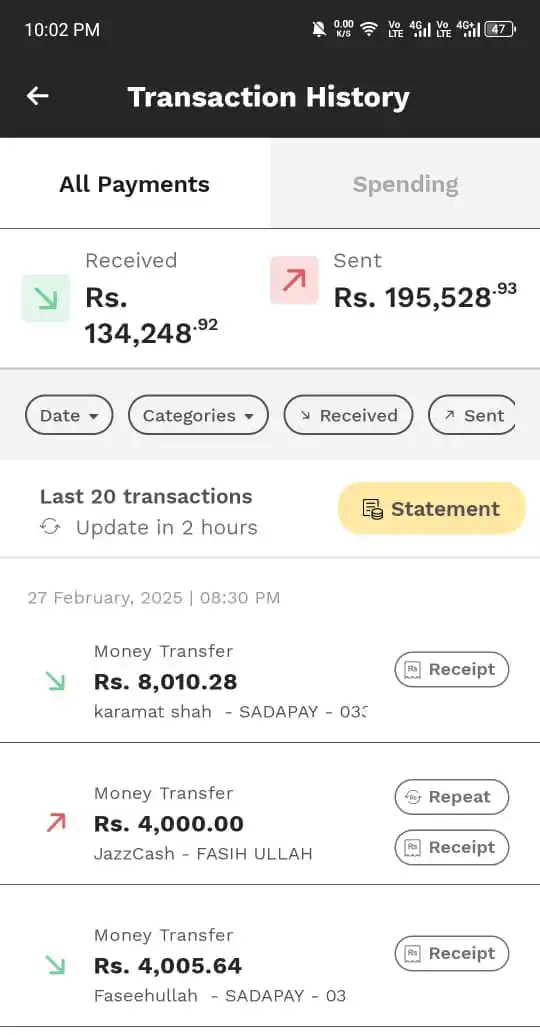Repeat the JazzCash FASIH ULLAH transfer

point(452,797)
